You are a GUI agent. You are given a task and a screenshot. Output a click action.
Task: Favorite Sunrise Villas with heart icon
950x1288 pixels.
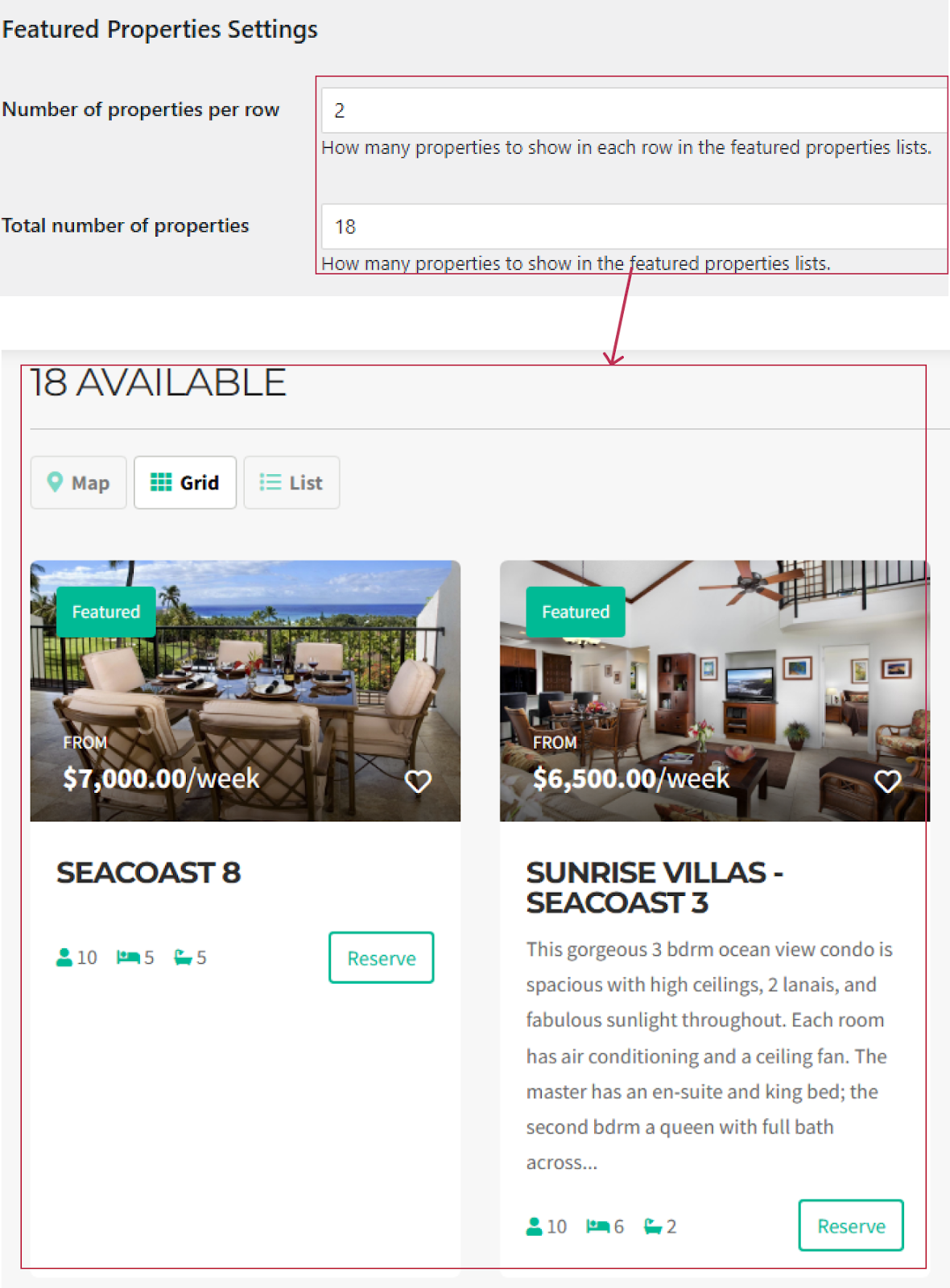(x=887, y=781)
